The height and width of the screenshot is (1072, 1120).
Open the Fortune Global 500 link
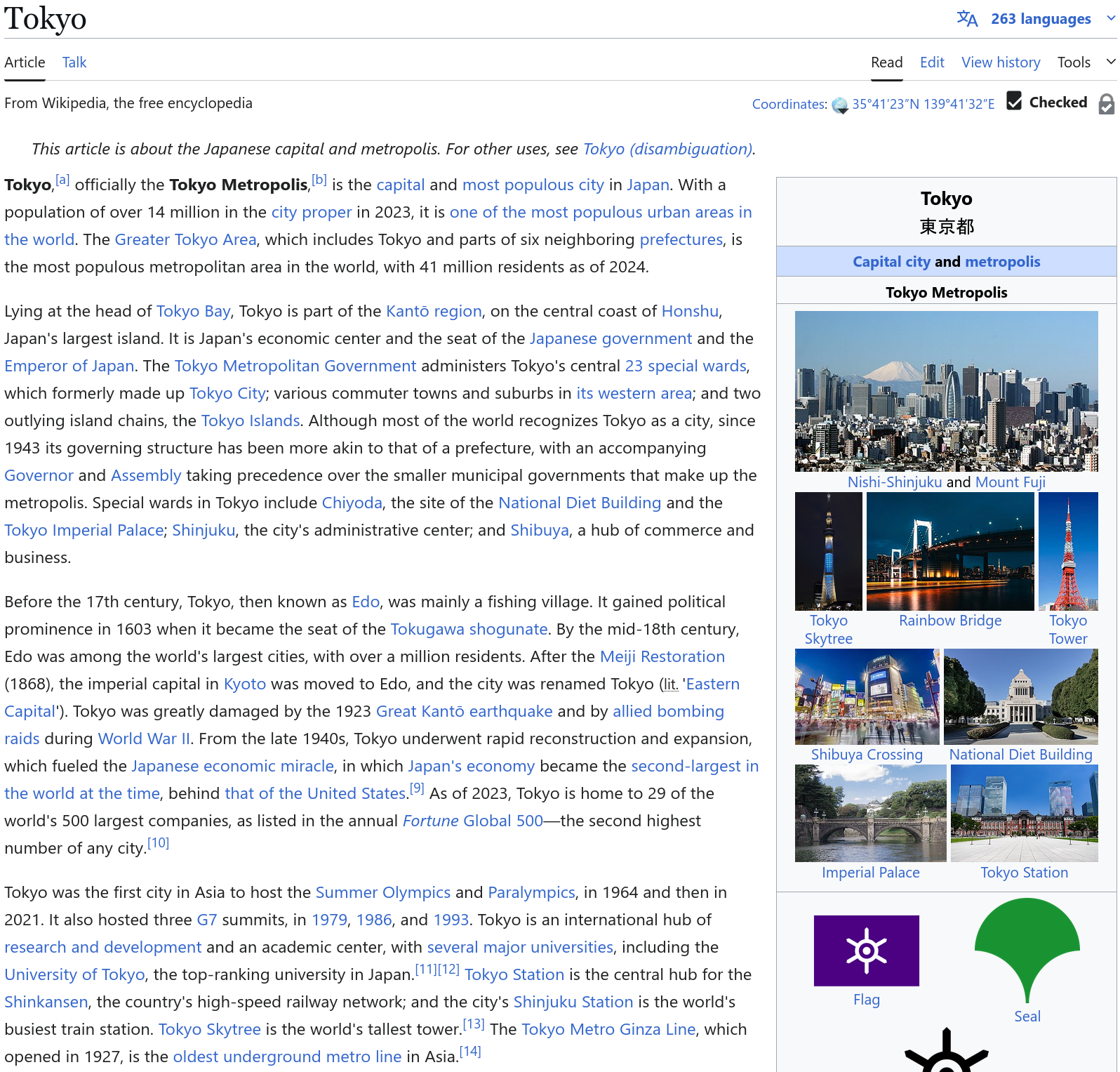click(x=473, y=821)
